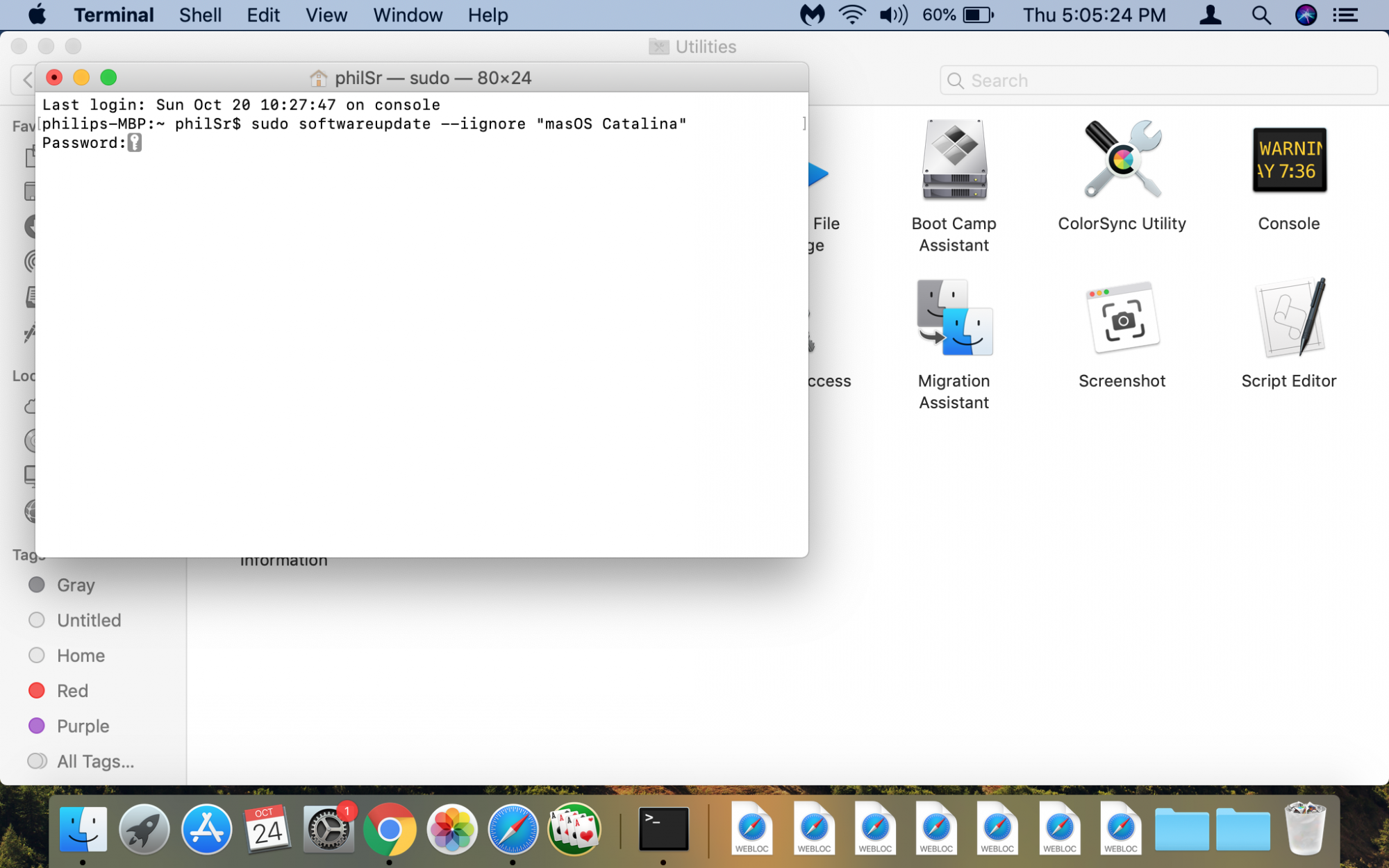The height and width of the screenshot is (868, 1389).
Task: Open the Trash in the Dock
Action: 1305,828
